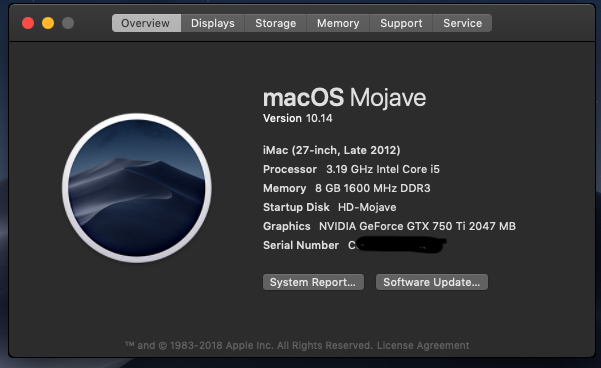
Task: Click the iMac (27-inch, Late 2012) line
Action: tap(332, 150)
